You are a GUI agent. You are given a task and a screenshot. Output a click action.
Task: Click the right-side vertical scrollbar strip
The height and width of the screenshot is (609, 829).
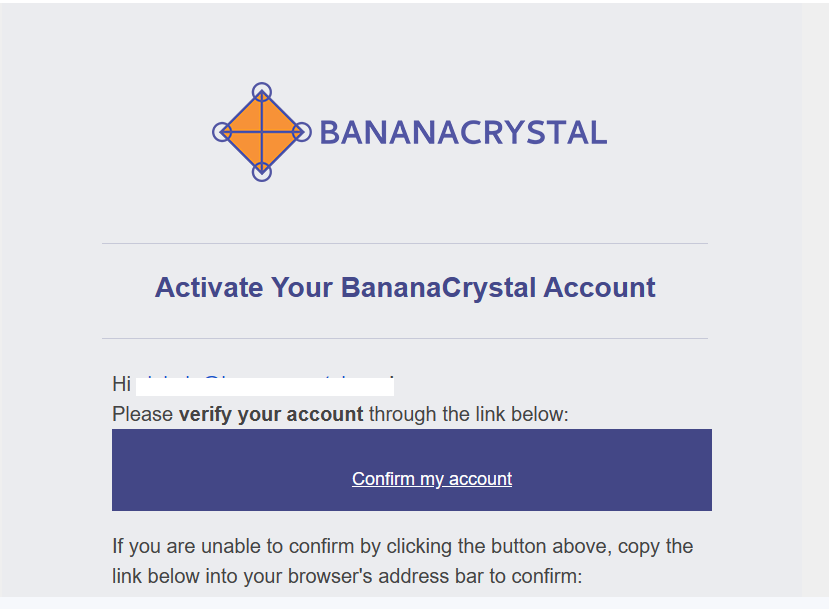pos(815,300)
